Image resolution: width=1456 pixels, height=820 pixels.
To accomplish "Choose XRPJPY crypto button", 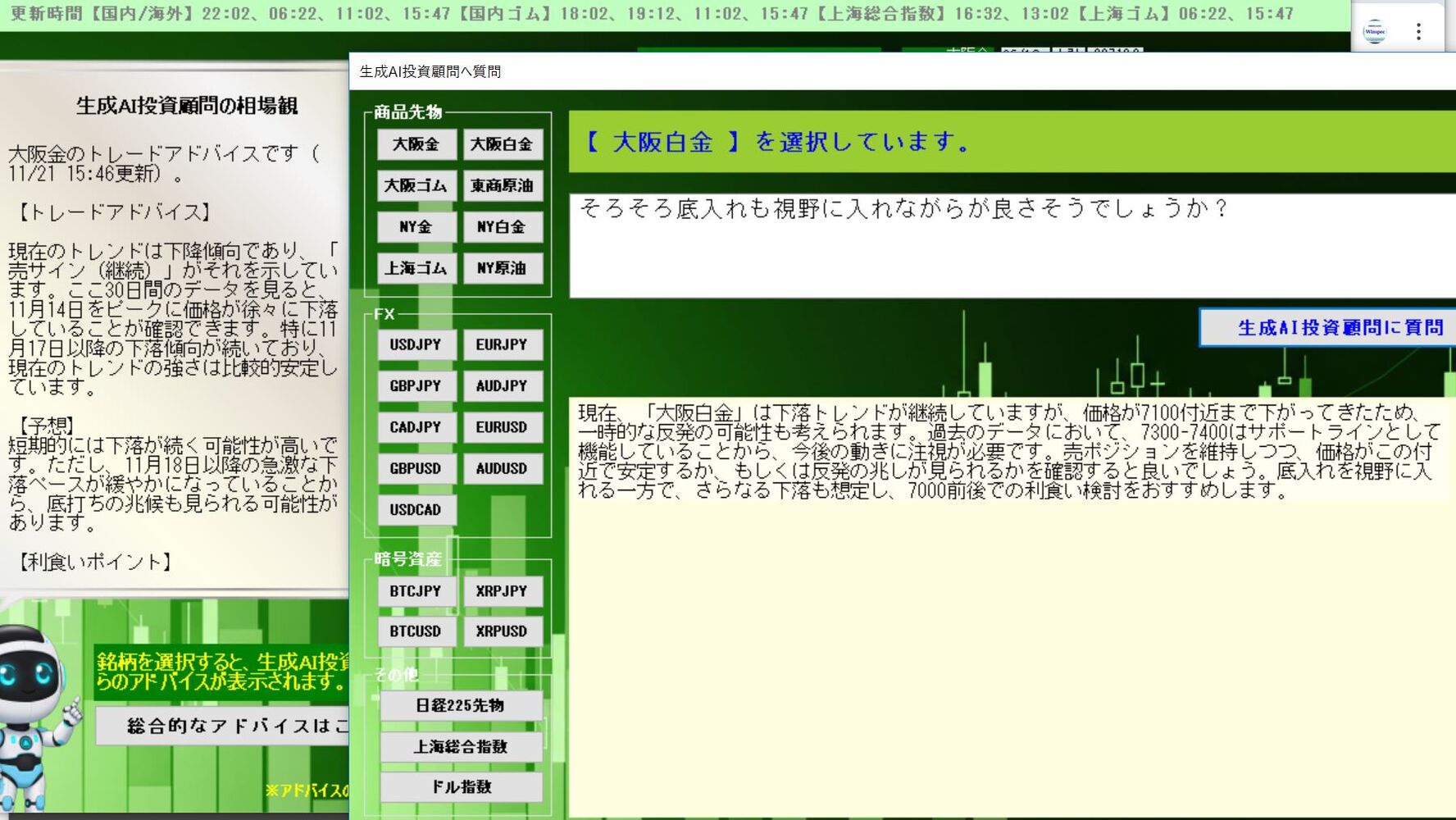I will click(x=502, y=590).
